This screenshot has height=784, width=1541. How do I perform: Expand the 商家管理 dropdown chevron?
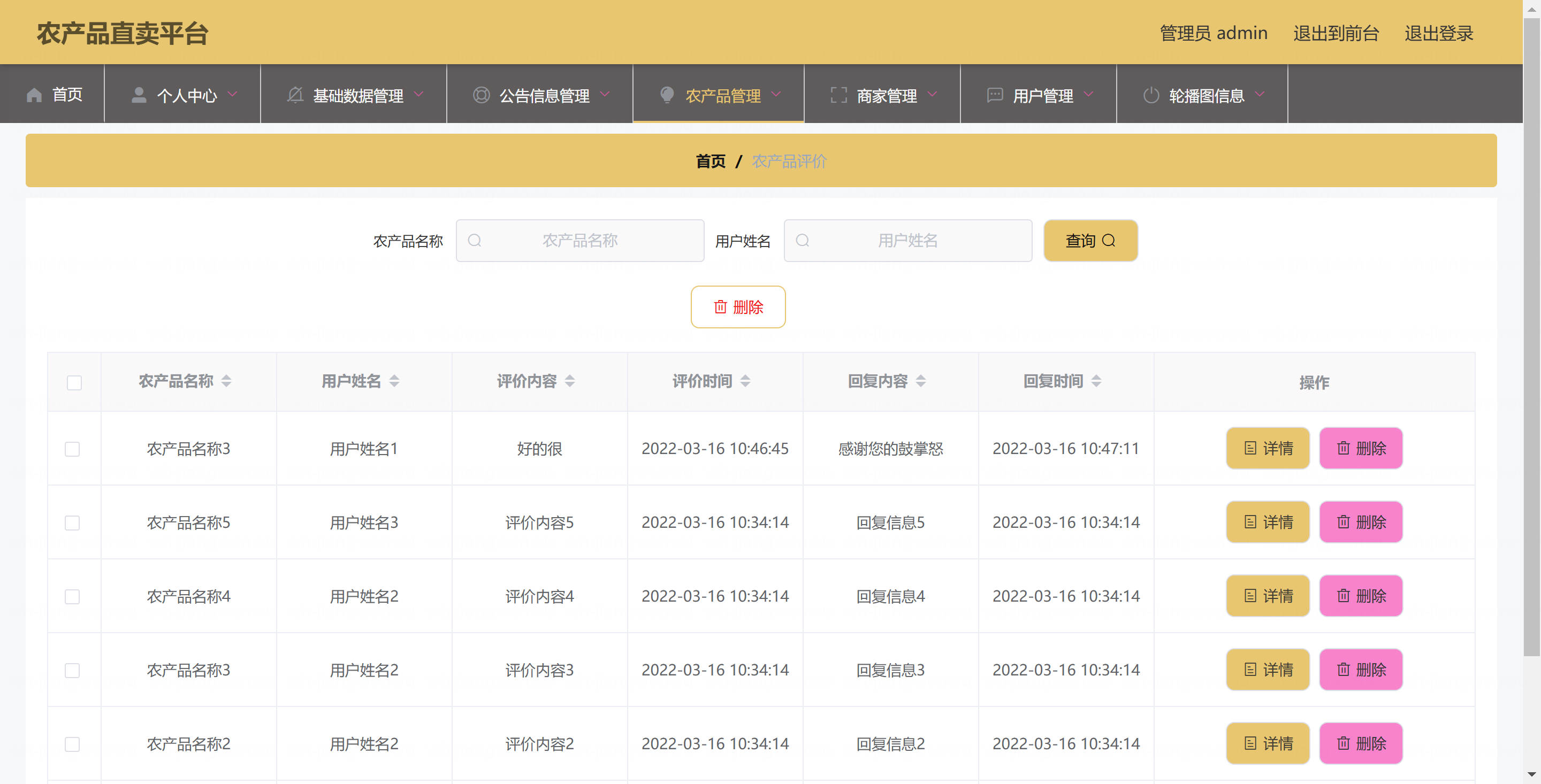point(933,94)
